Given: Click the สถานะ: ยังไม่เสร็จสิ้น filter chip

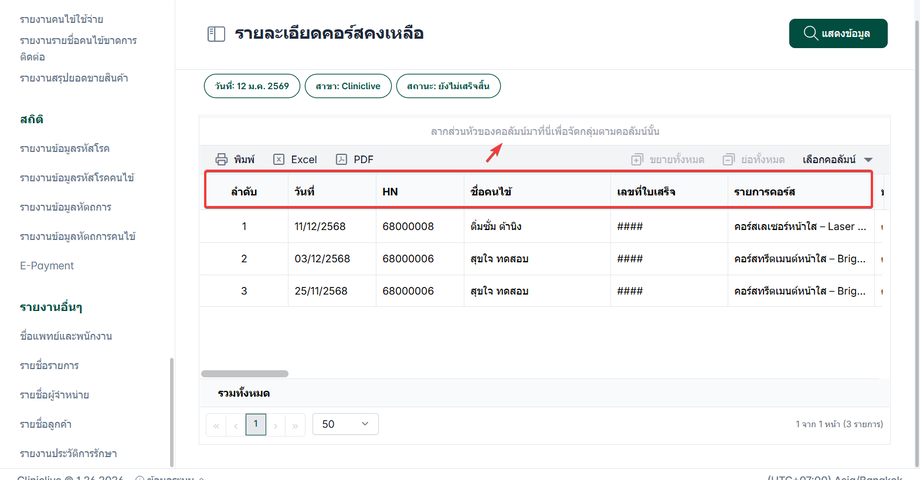Looking at the screenshot, I should tap(448, 86).
